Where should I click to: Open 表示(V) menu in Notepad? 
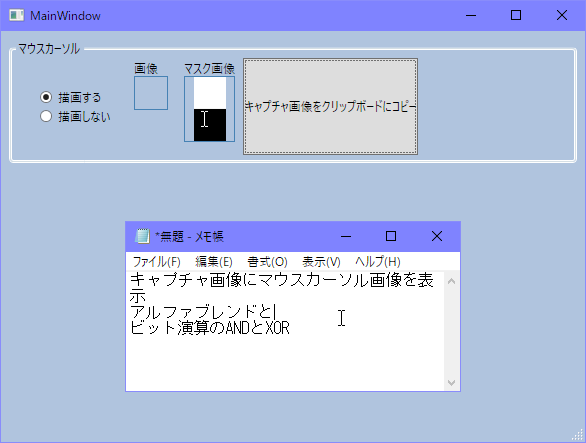(321, 262)
